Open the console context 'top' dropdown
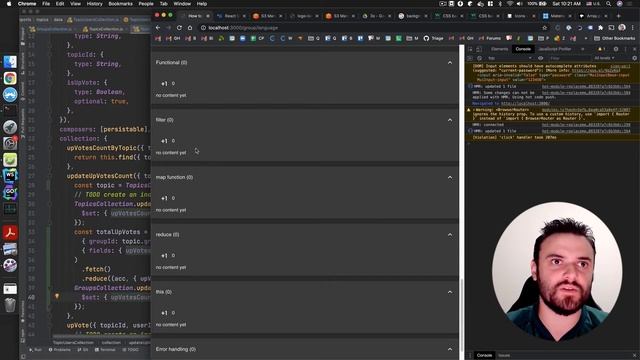The height and width of the screenshot is (360, 640). point(510,58)
